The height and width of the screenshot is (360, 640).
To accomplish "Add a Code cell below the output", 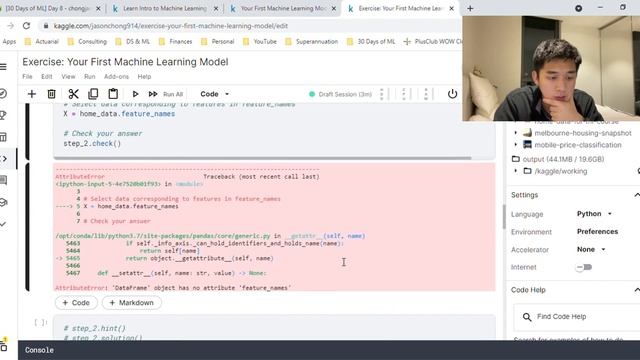I will (x=76, y=303).
